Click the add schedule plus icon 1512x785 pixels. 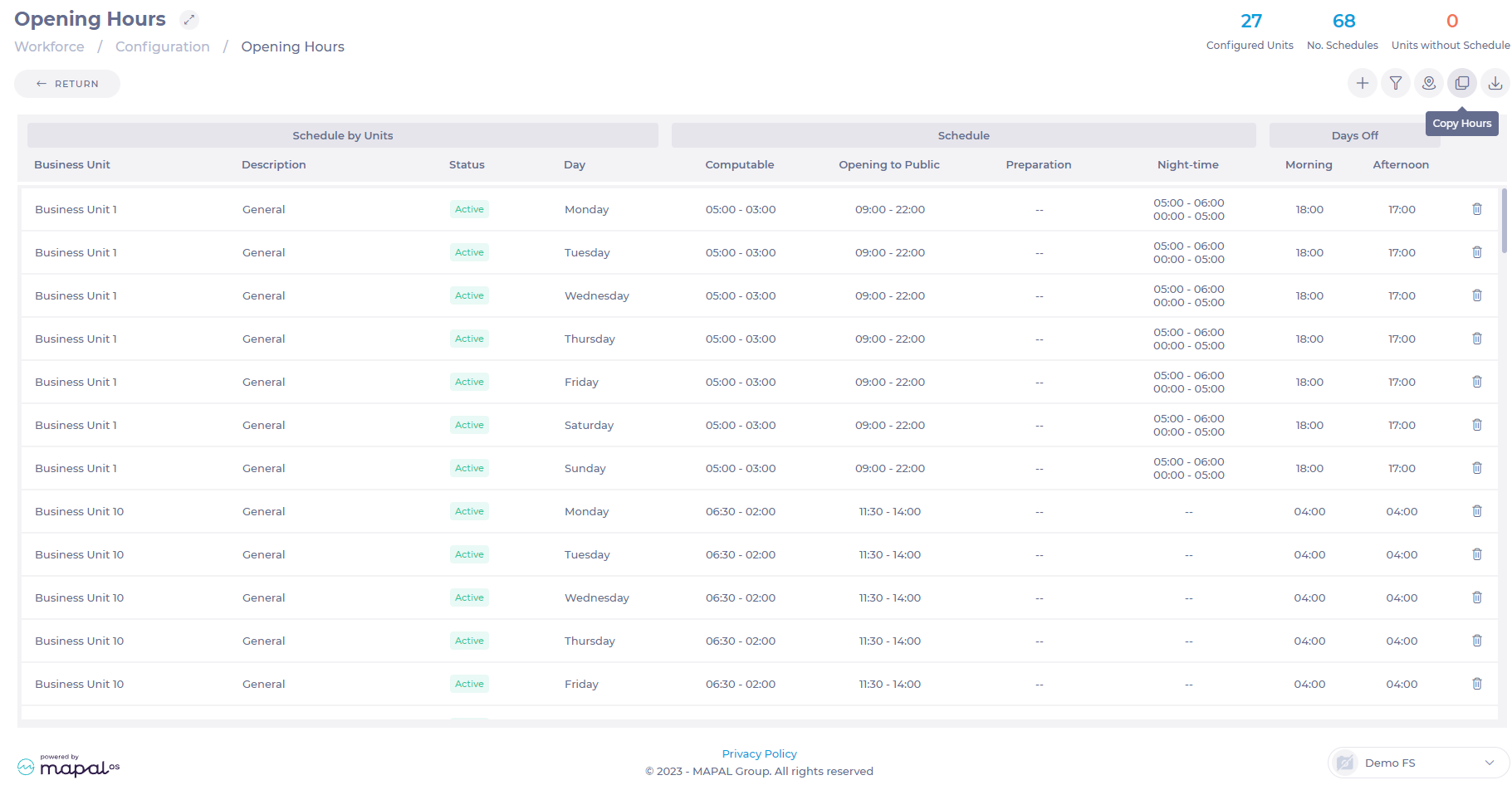pos(1363,83)
